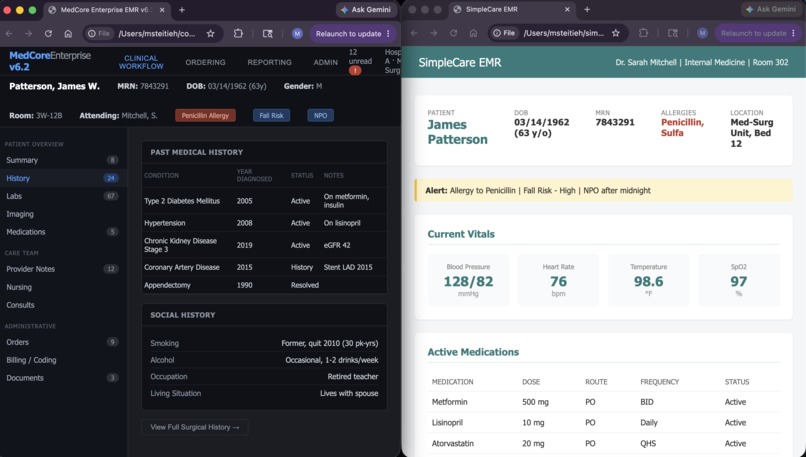This screenshot has width=806, height=457.
Task: Open profile avatar M in SimpleCare window
Action: (702, 33)
